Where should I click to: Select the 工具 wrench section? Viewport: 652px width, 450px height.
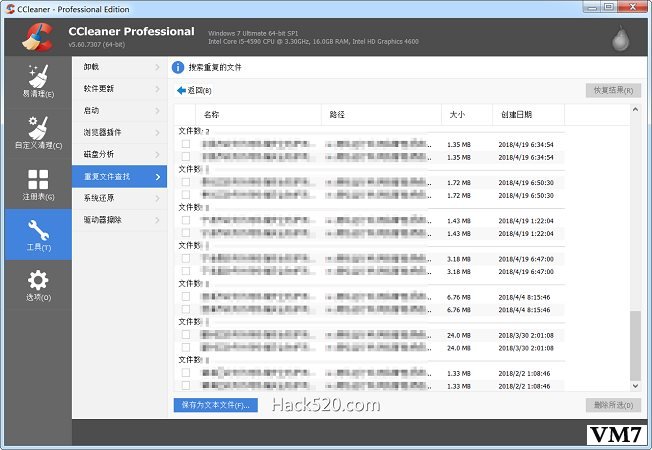tap(38, 235)
